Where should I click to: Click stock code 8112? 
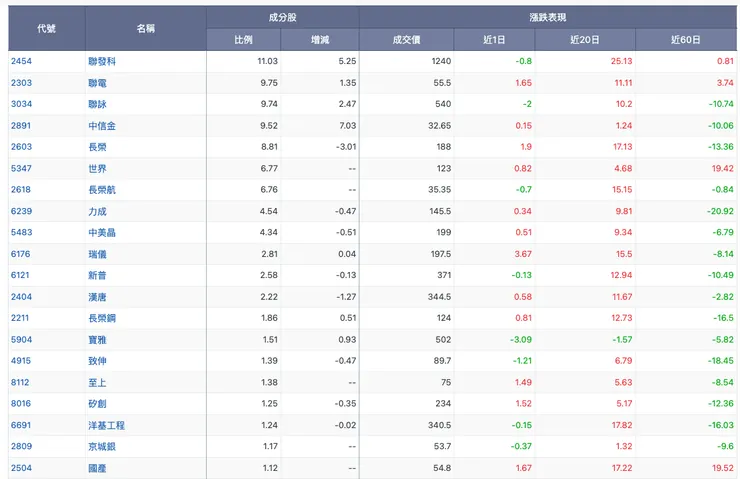[20, 382]
